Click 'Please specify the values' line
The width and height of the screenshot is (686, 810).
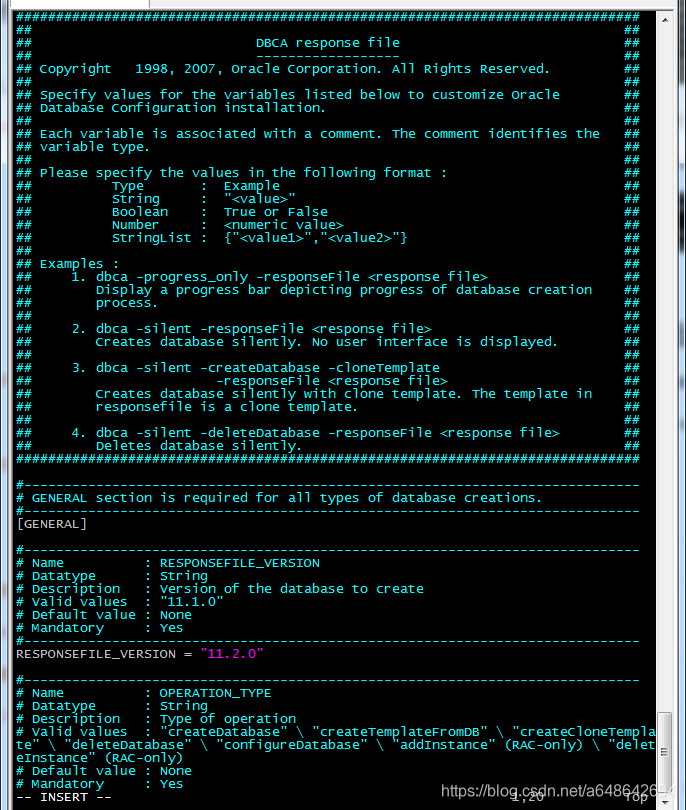tap(243, 173)
